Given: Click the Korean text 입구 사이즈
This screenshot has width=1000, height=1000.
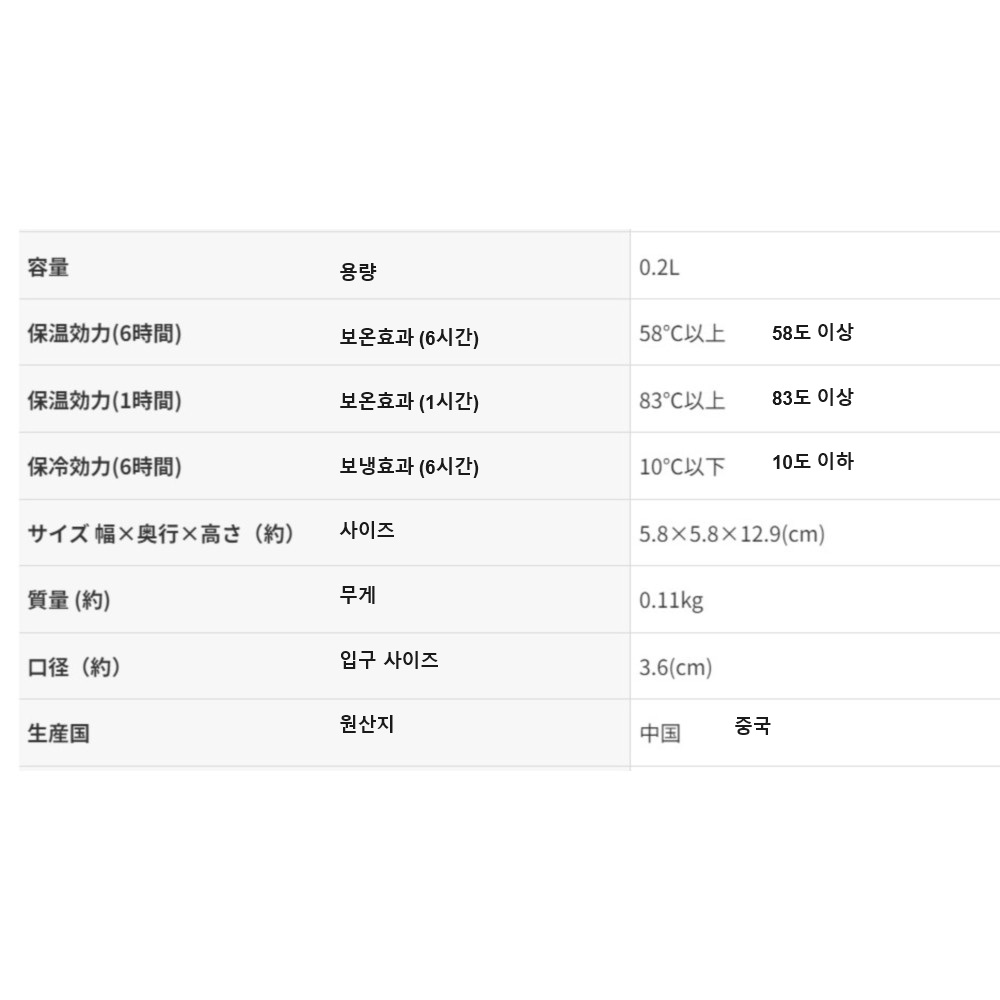Looking at the screenshot, I should click(389, 660).
